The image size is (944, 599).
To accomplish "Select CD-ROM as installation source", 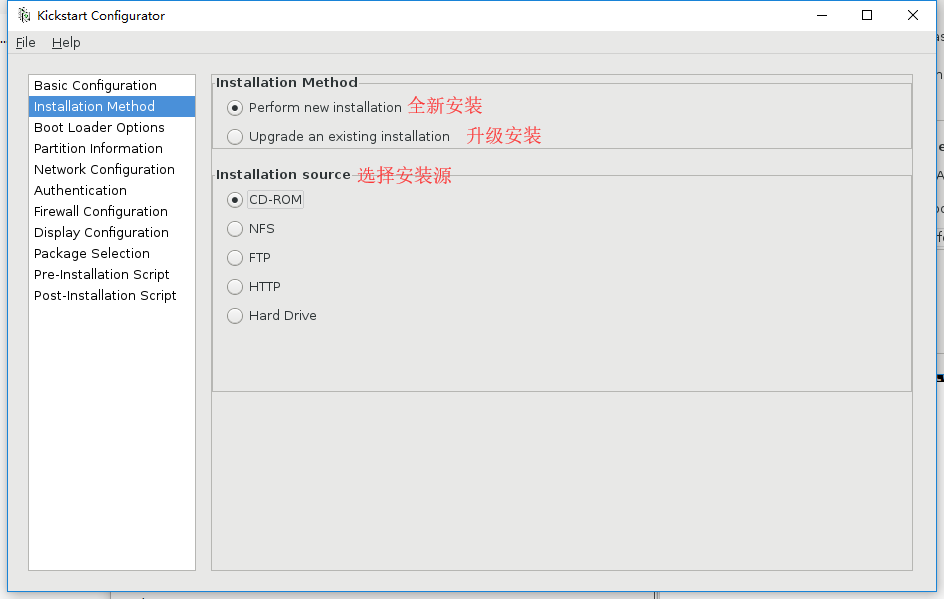I will pos(235,200).
